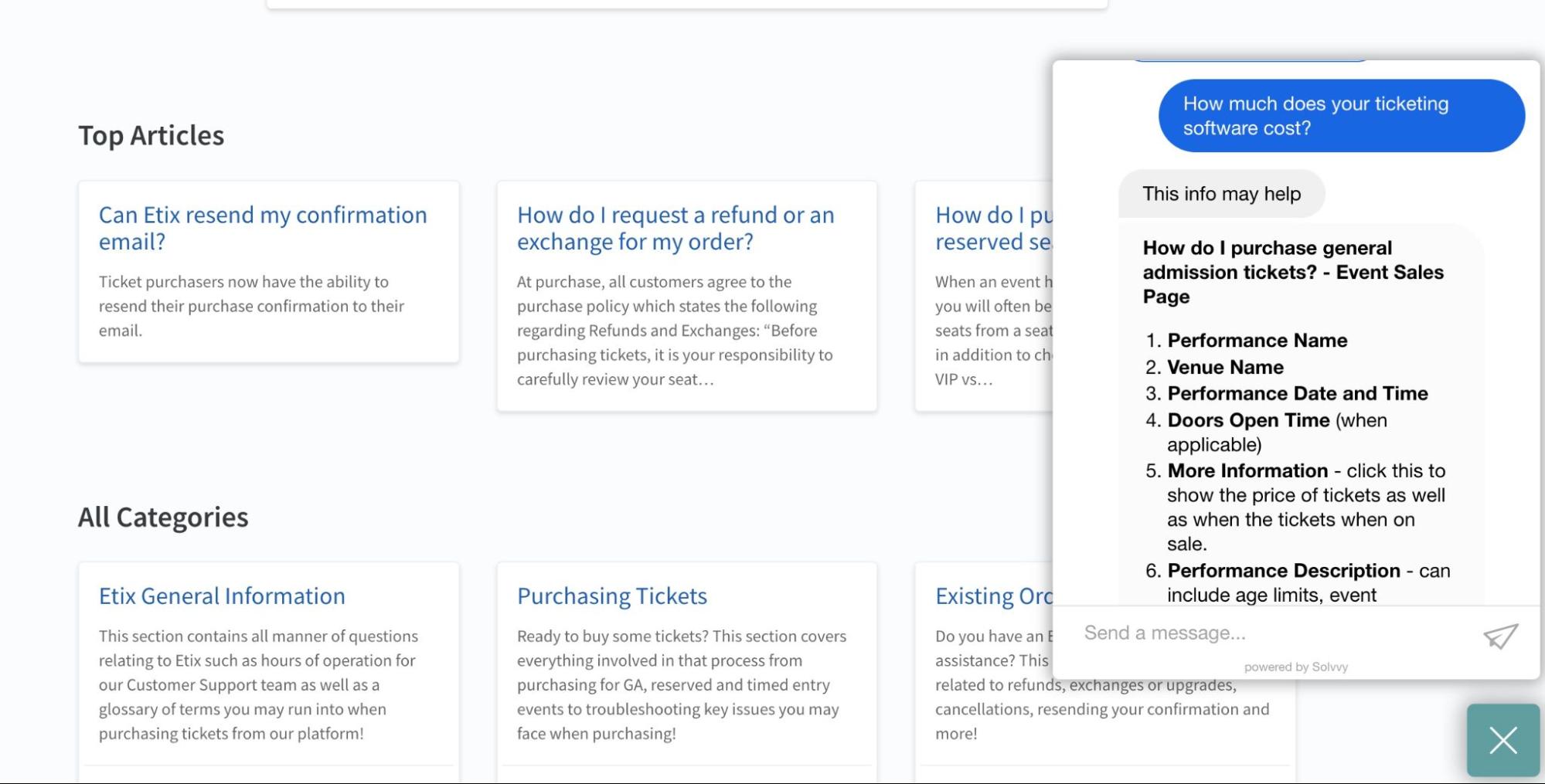Open the Etix General Information category
This screenshot has height=784, width=1545.
222,596
